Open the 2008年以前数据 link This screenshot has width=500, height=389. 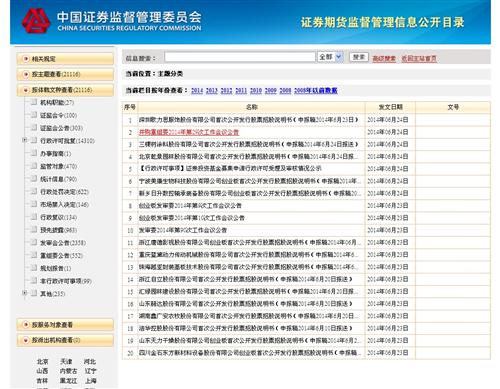(x=316, y=90)
